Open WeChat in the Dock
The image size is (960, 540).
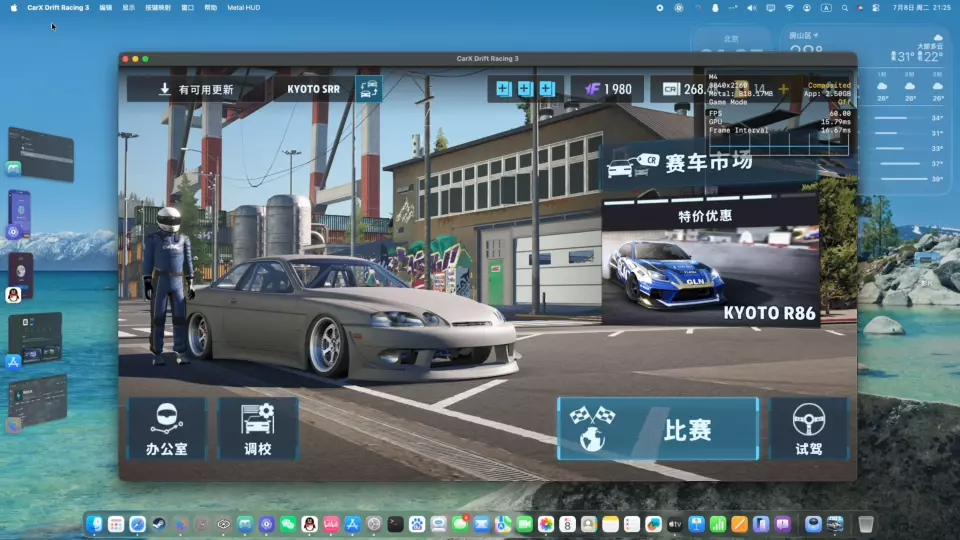tap(288, 524)
